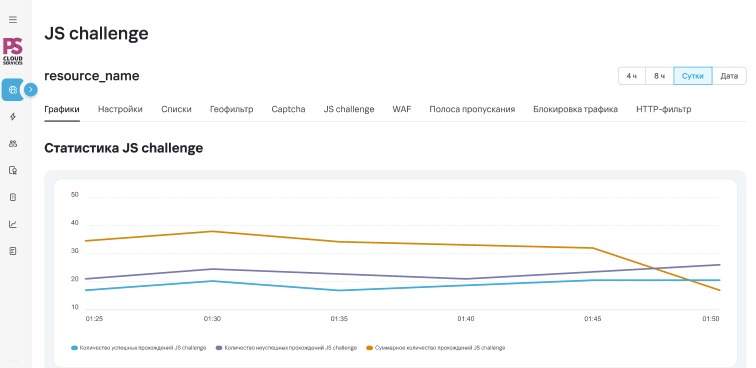The height and width of the screenshot is (368, 756).
Task: Expand the sidebar with the chevron button
Action: (30, 90)
